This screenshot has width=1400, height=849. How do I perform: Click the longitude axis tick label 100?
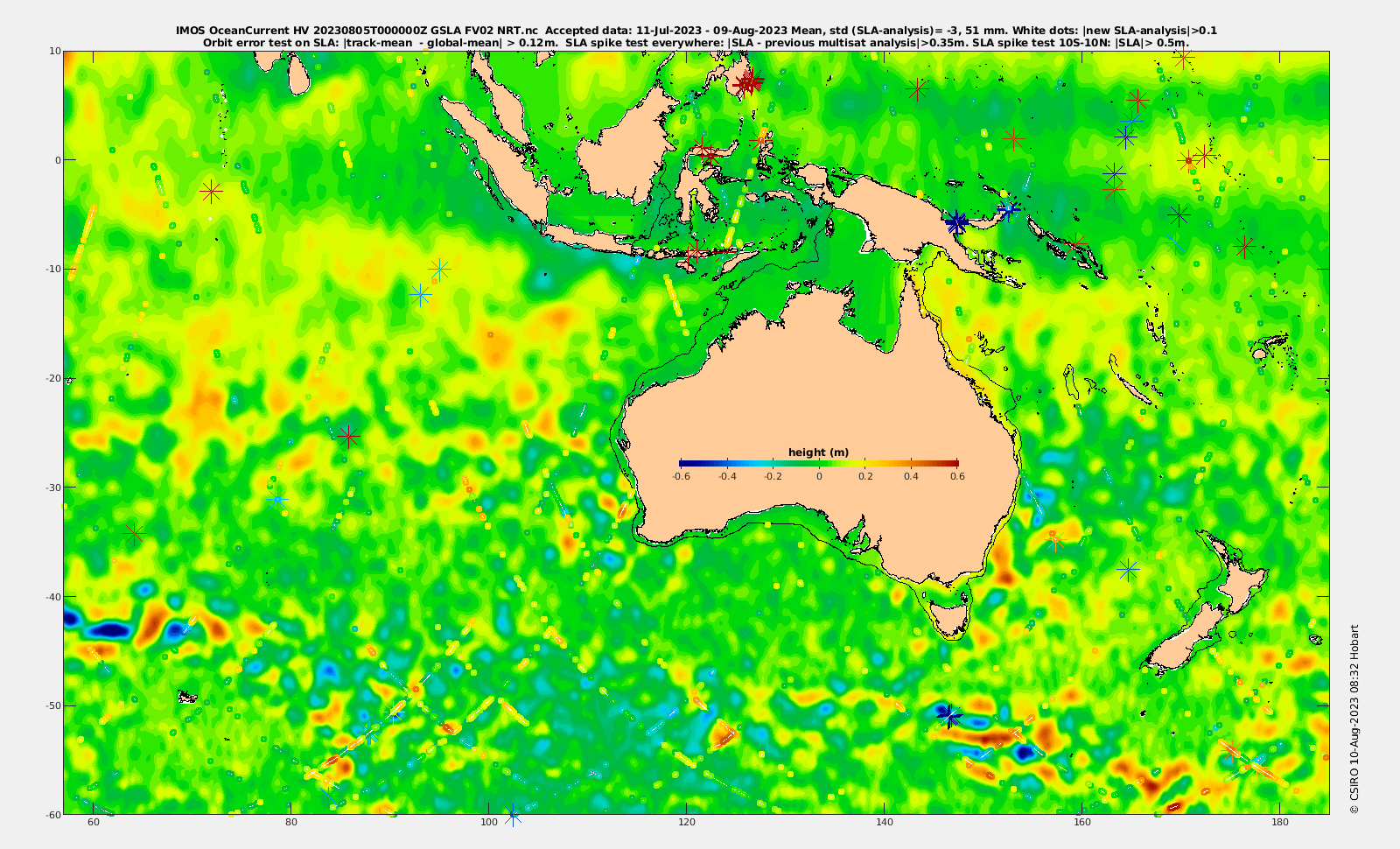tap(489, 823)
